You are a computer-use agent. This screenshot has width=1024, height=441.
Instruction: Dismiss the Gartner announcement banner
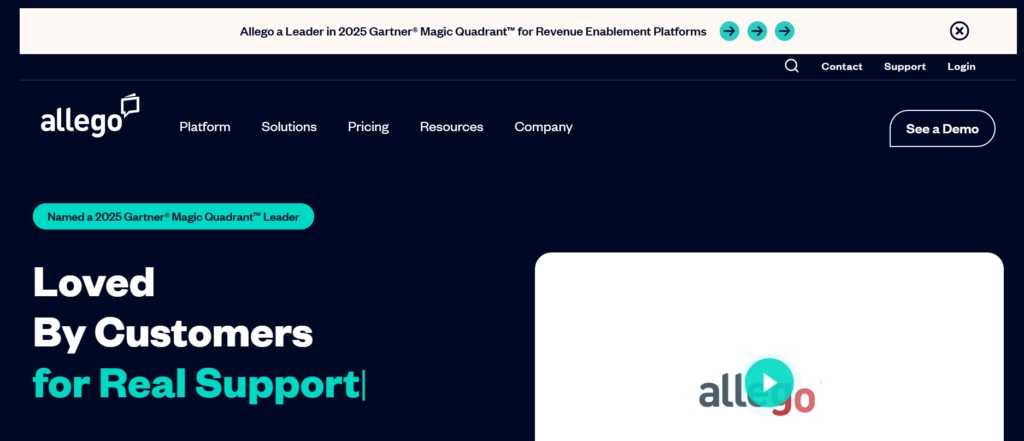coord(959,31)
